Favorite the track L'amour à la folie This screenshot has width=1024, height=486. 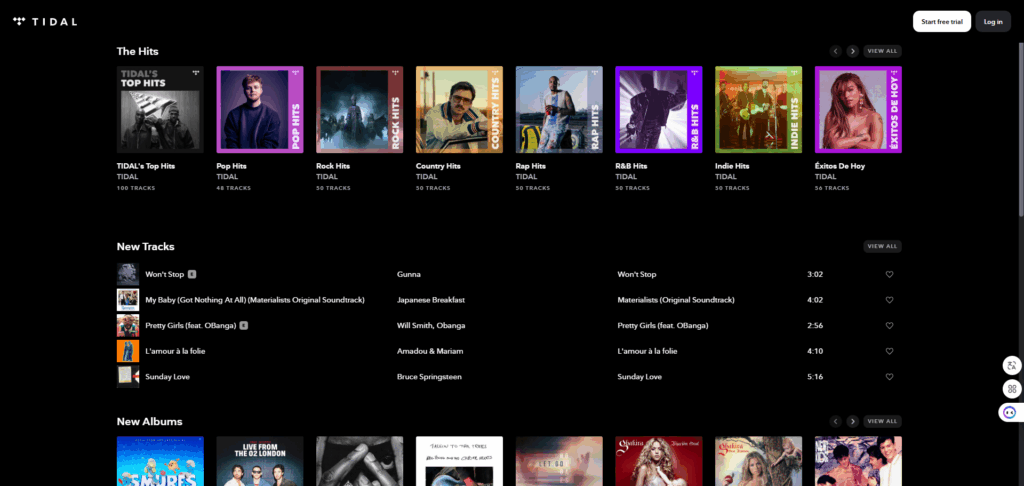889,351
